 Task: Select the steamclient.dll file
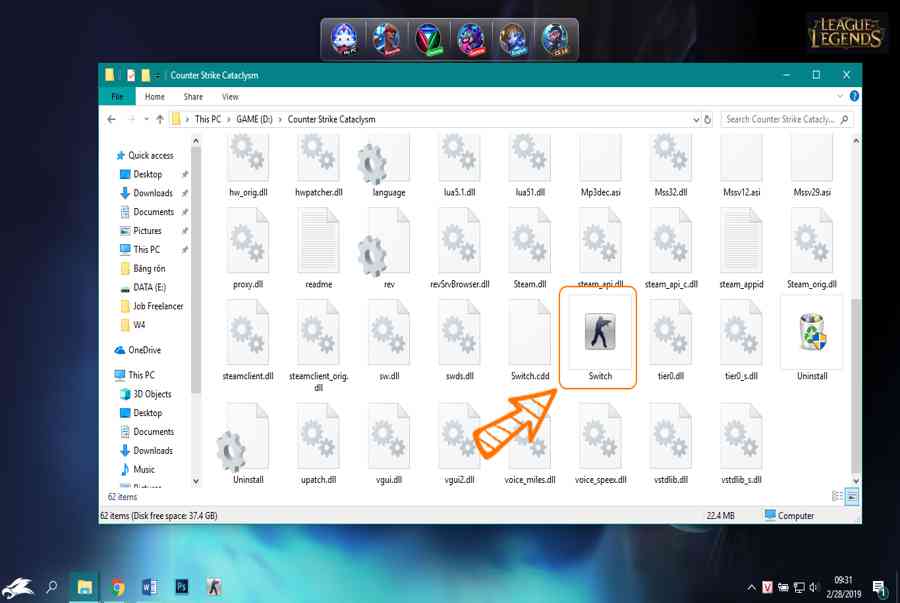pyautogui.click(x=248, y=340)
